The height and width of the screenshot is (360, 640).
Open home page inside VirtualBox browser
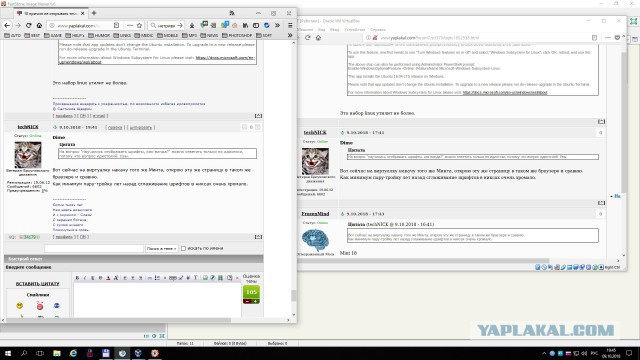coord(318,38)
